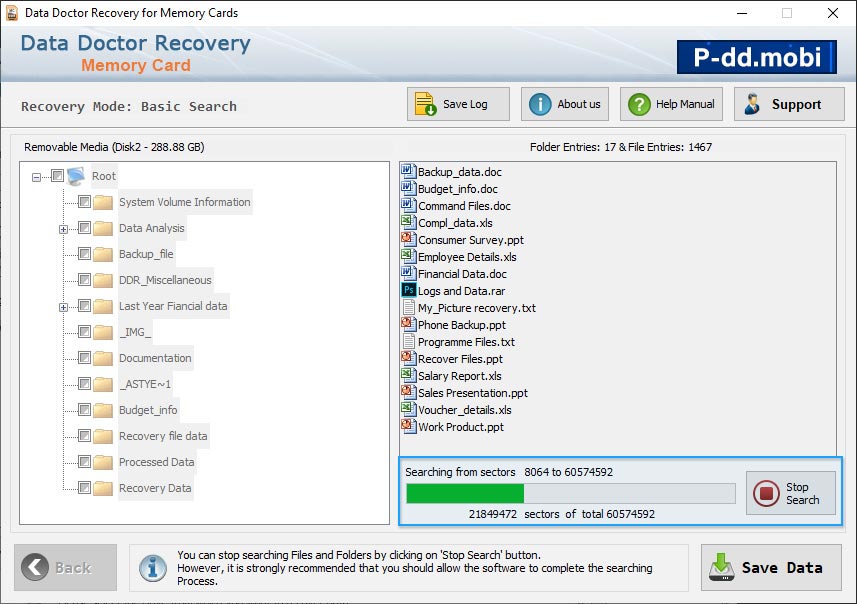Expand the Data Analysis folder
Image resolution: width=857 pixels, height=604 pixels.
(63, 229)
